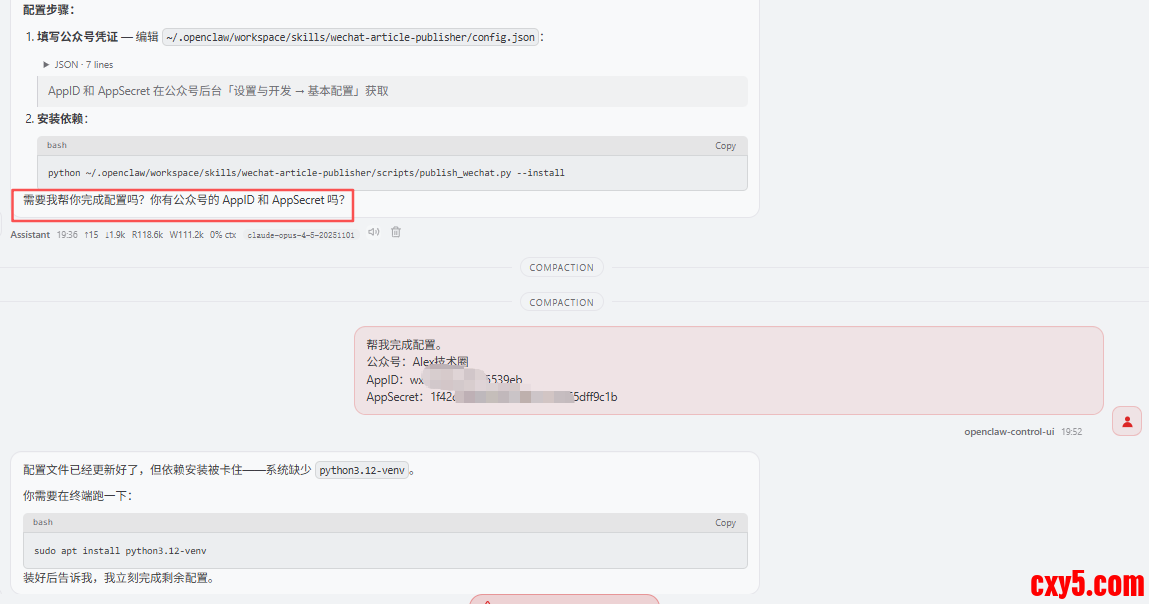Delete the assistant message with trash icon

[x=396, y=232]
